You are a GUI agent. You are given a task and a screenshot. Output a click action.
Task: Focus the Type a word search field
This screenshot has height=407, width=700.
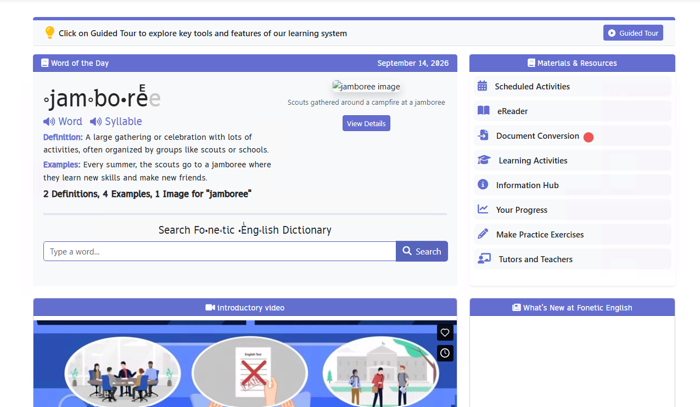click(x=220, y=252)
